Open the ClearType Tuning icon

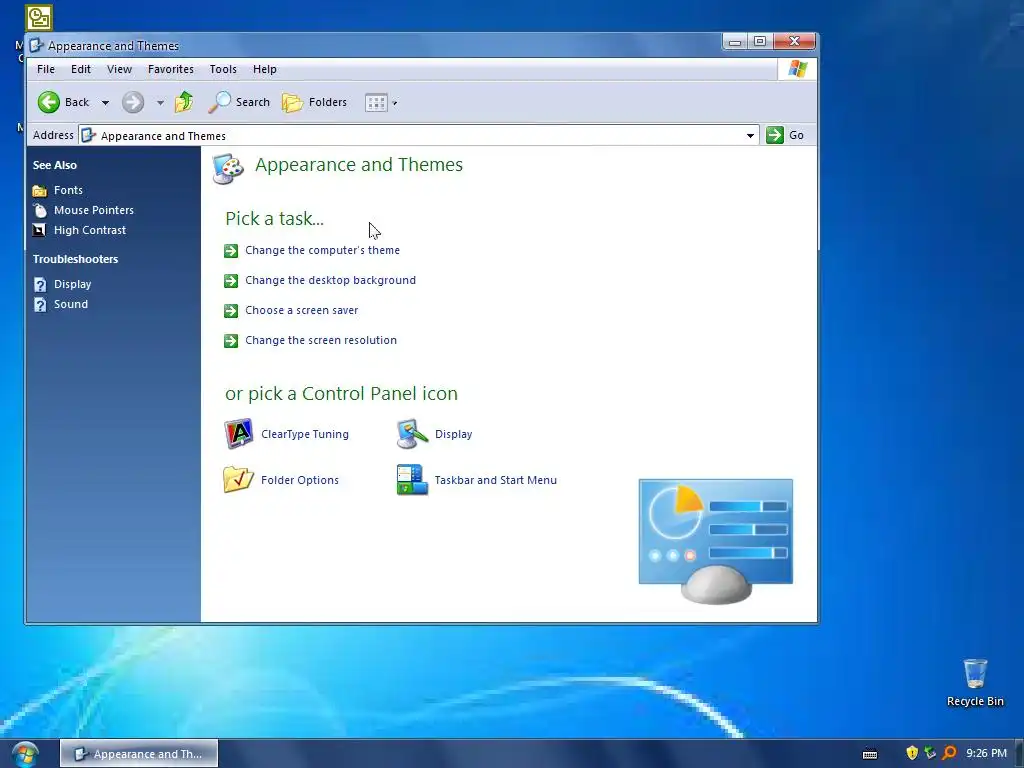click(x=238, y=434)
